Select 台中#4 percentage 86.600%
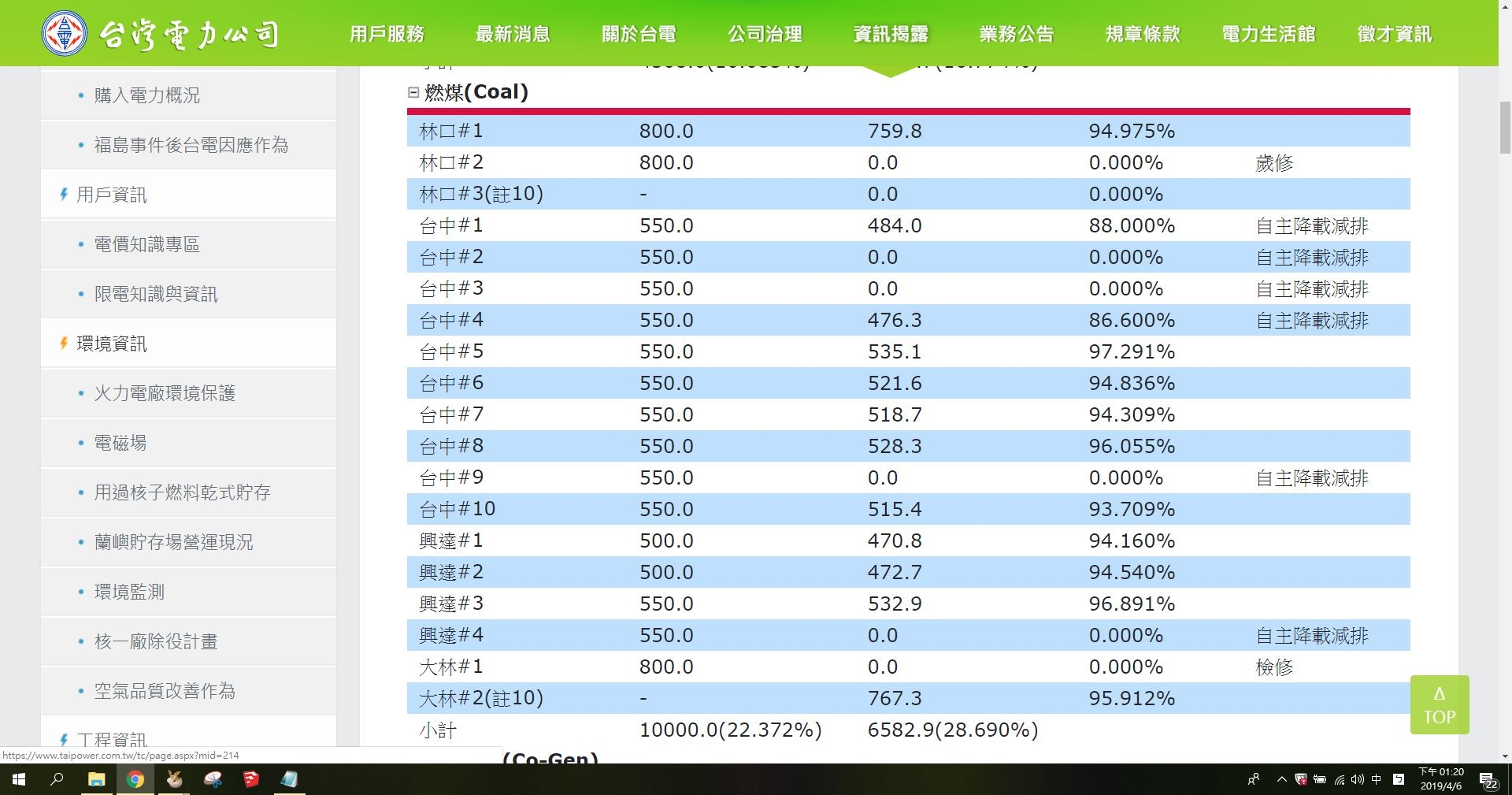 pos(1132,320)
